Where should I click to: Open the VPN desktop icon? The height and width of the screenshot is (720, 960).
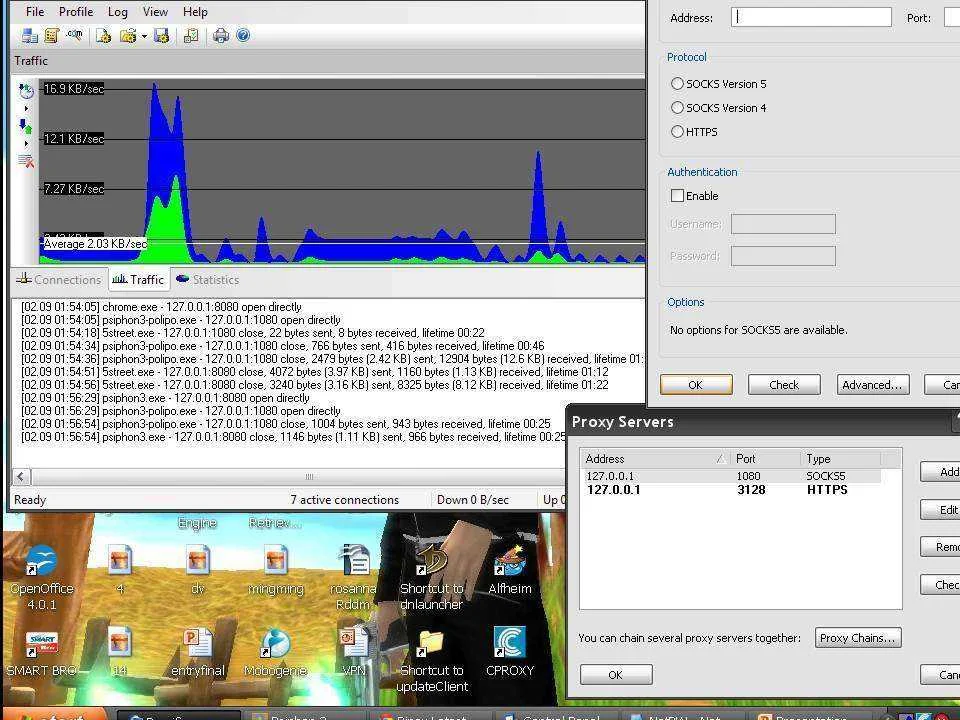point(354,643)
